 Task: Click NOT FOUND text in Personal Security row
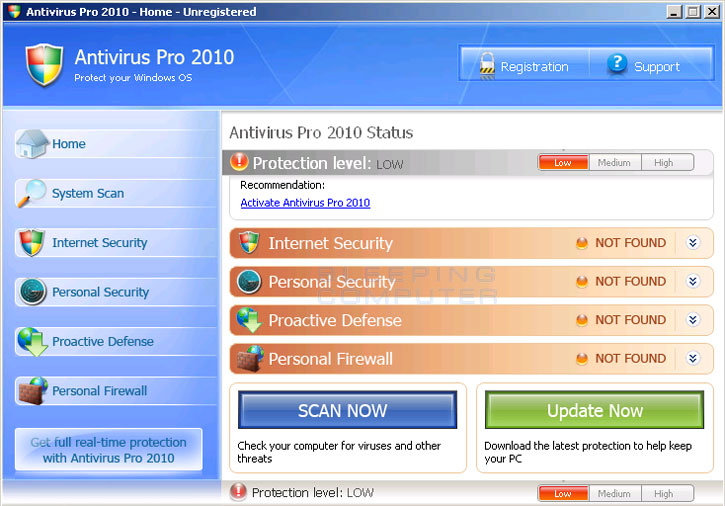pos(630,281)
